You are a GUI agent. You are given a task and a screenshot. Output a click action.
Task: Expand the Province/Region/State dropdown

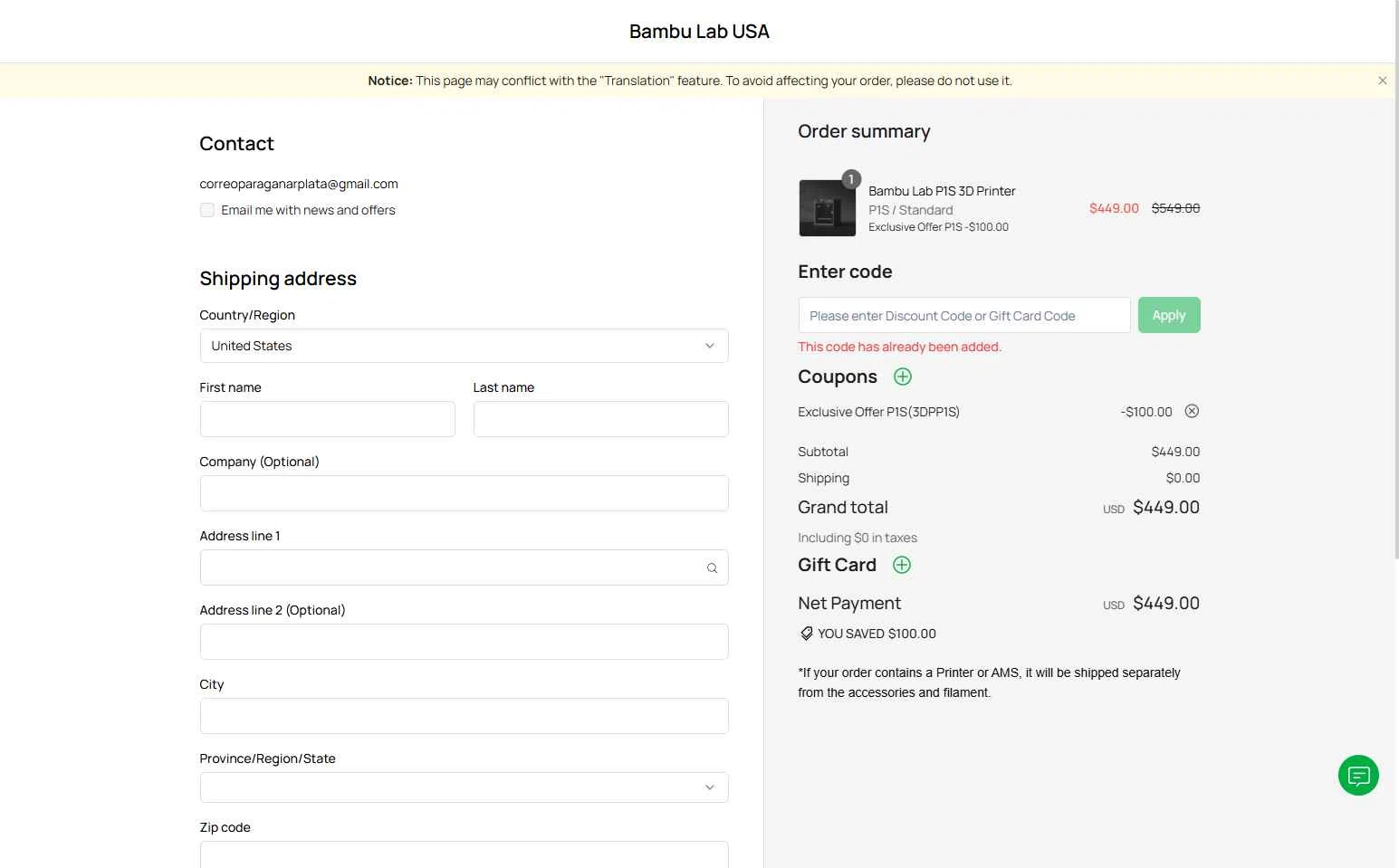tap(464, 787)
